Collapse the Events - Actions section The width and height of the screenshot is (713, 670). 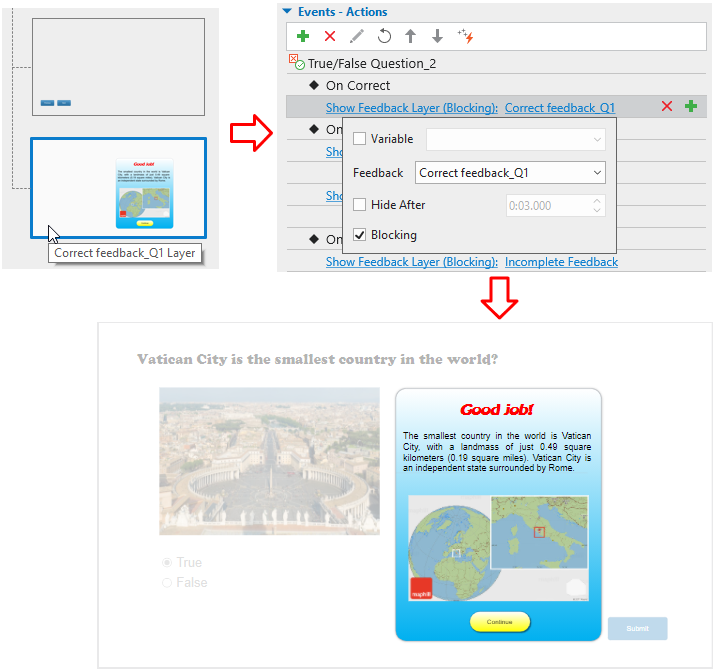(x=288, y=12)
